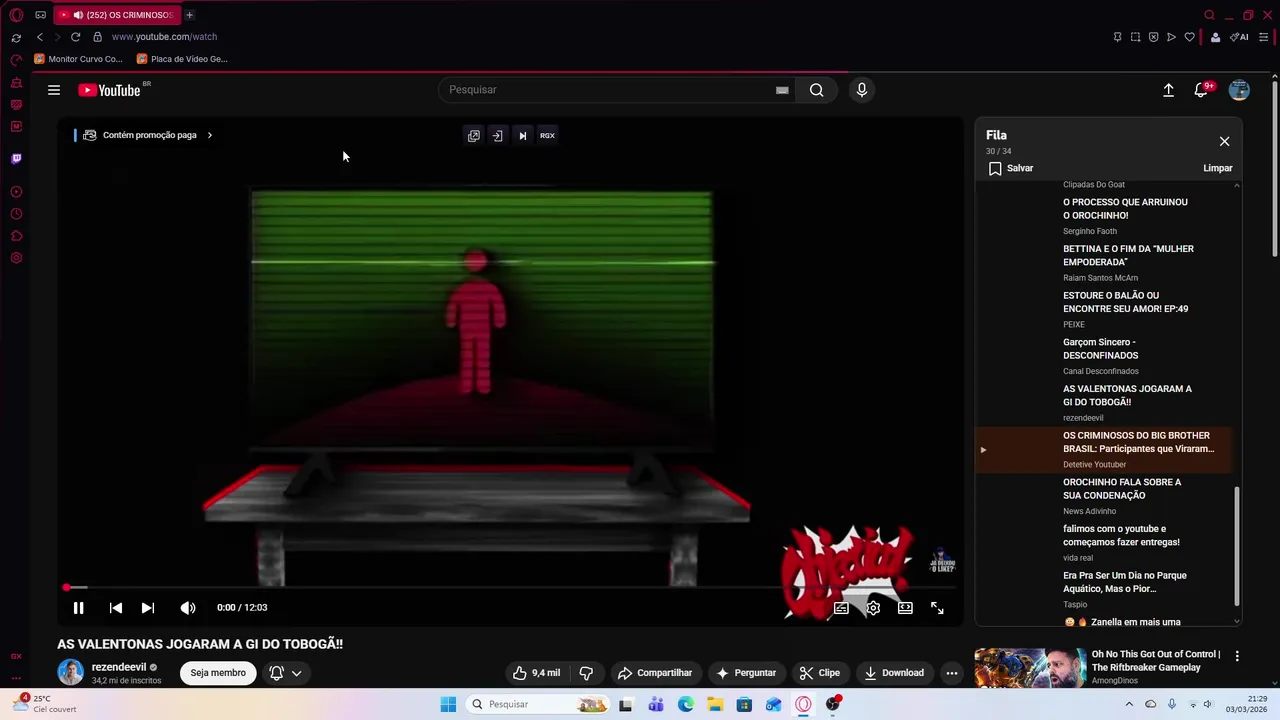The width and height of the screenshot is (1280, 720).
Task: Go back in browser history
Action: click(40, 37)
